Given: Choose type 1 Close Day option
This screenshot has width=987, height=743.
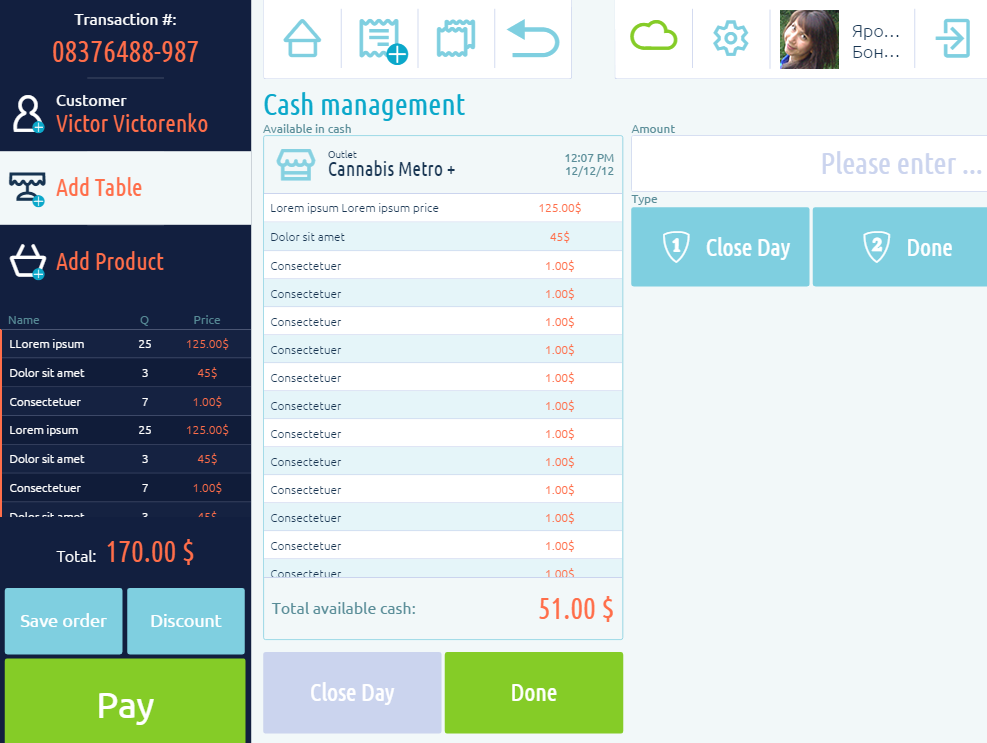Looking at the screenshot, I should 720,247.
